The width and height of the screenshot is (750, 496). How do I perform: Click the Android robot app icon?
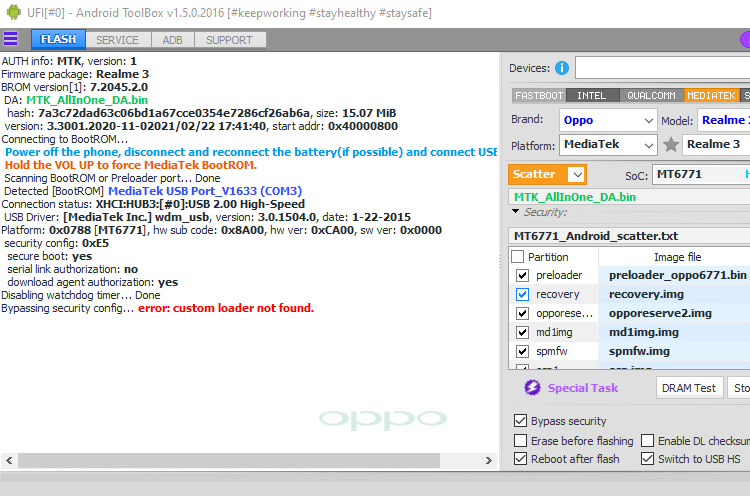click(x=14, y=12)
